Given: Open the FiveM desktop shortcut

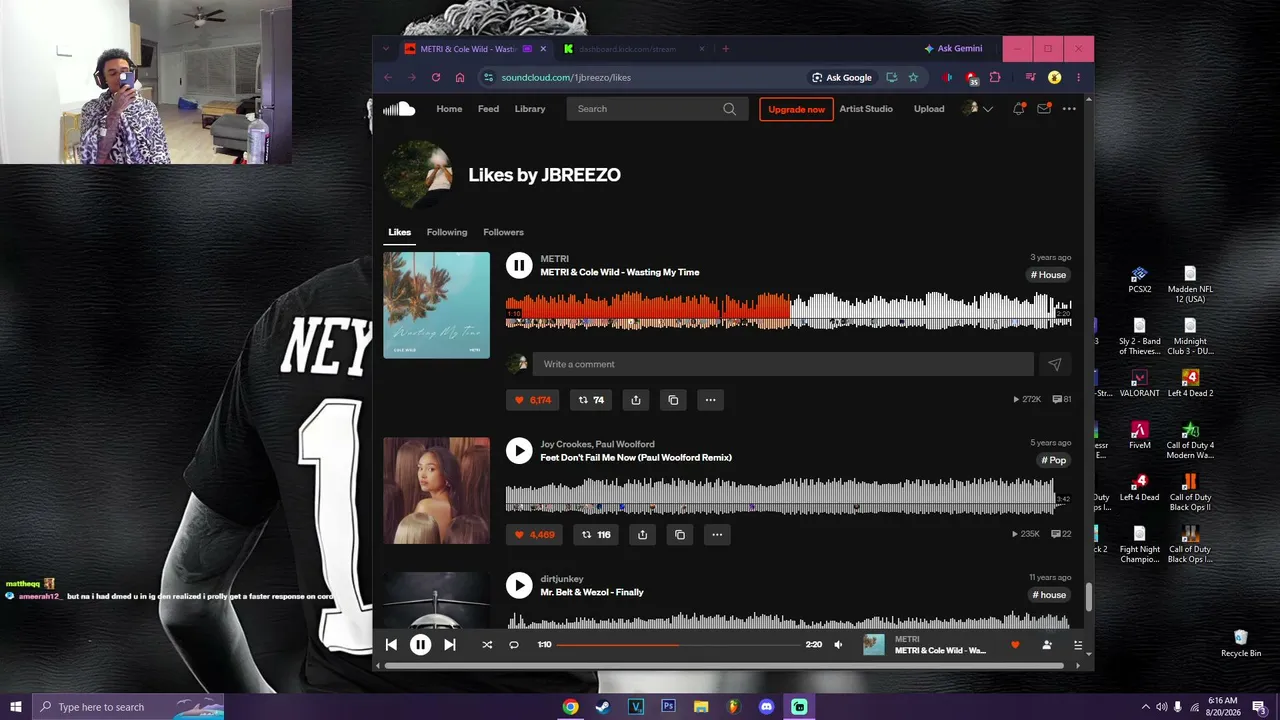Looking at the screenshot, I should [x=1139, y=434].
